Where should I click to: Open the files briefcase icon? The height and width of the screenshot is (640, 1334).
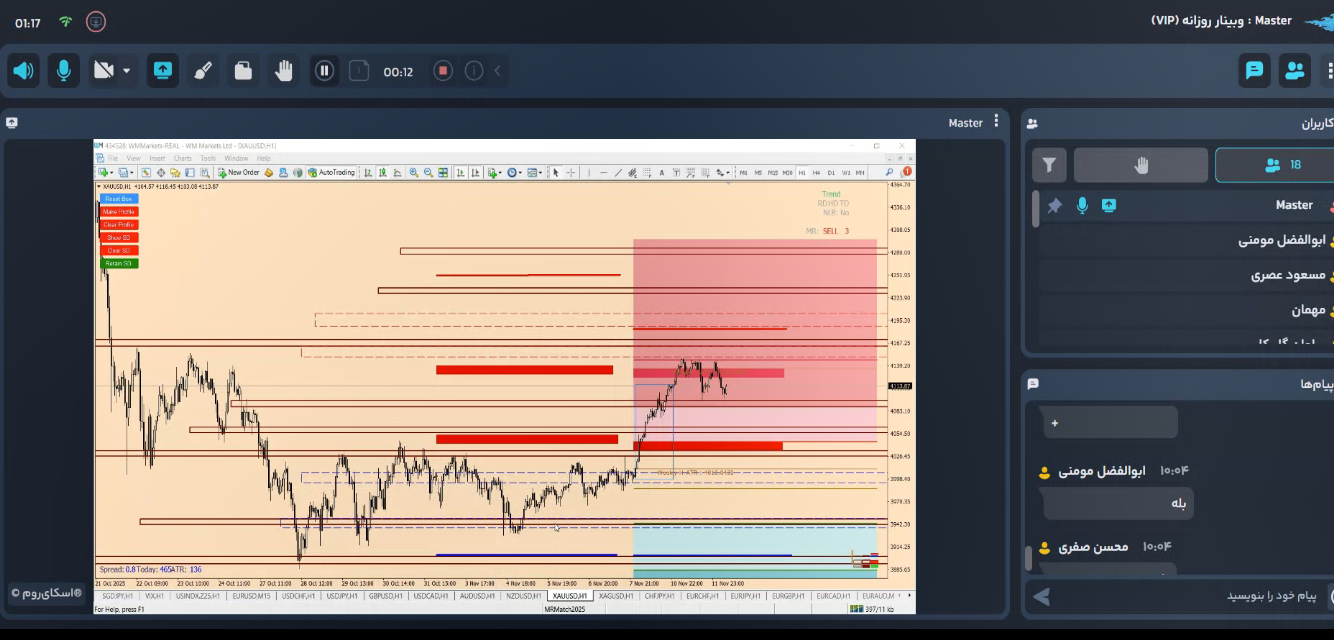click(x=243, y=71)
